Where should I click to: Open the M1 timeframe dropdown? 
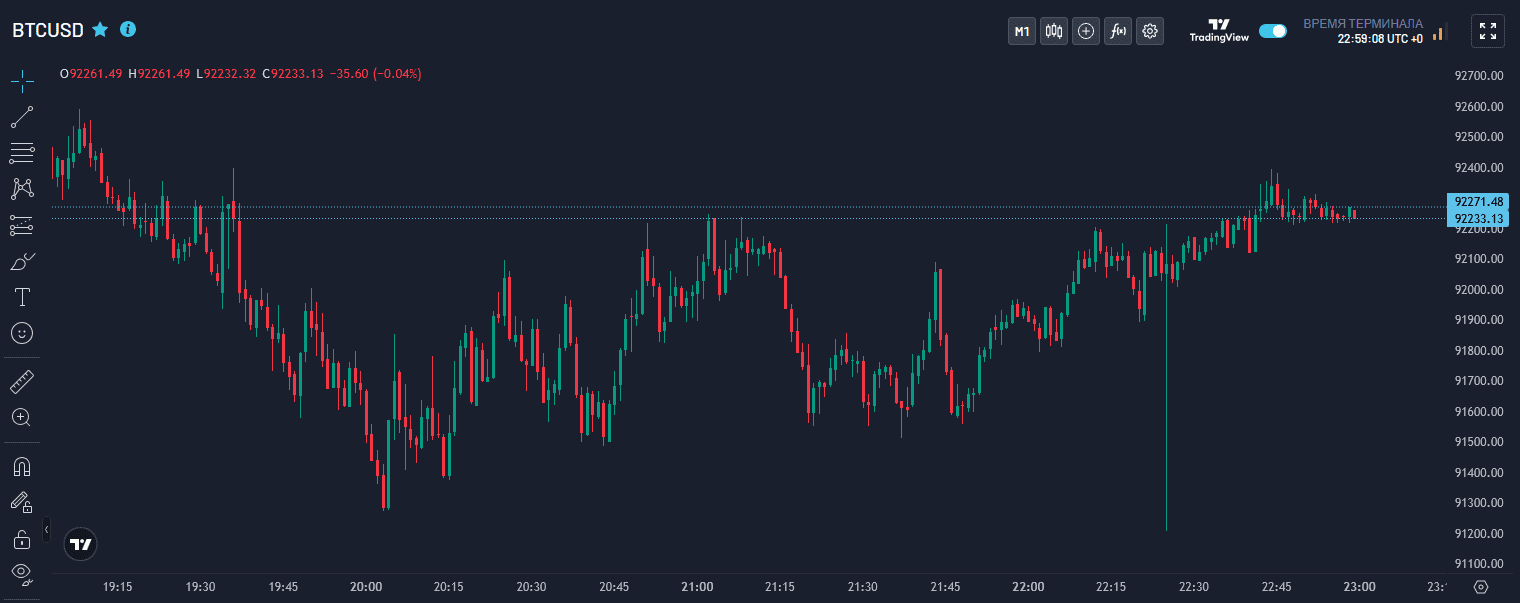pyautogui.click(x=1021, y=31)
